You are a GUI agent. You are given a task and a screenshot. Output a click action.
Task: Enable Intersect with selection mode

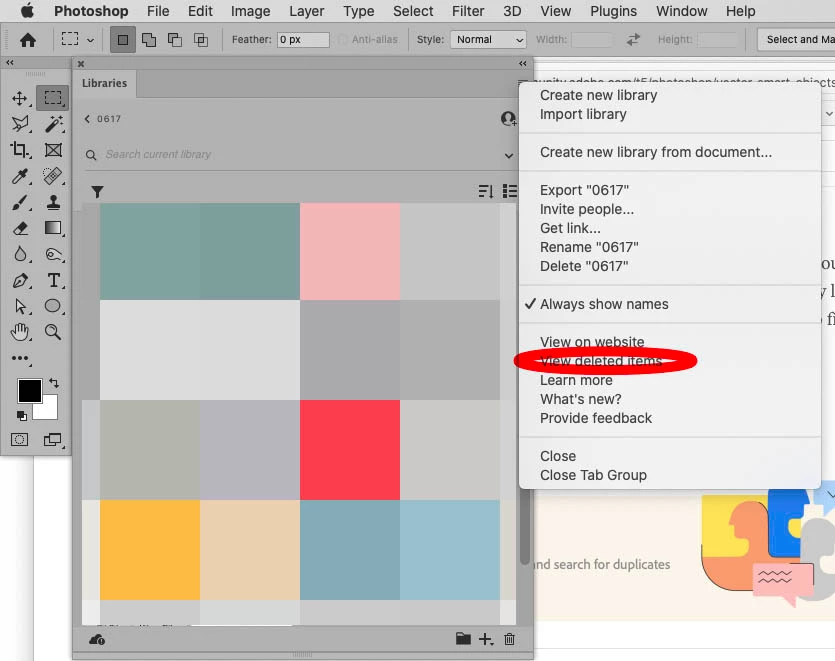coord(201,40)
